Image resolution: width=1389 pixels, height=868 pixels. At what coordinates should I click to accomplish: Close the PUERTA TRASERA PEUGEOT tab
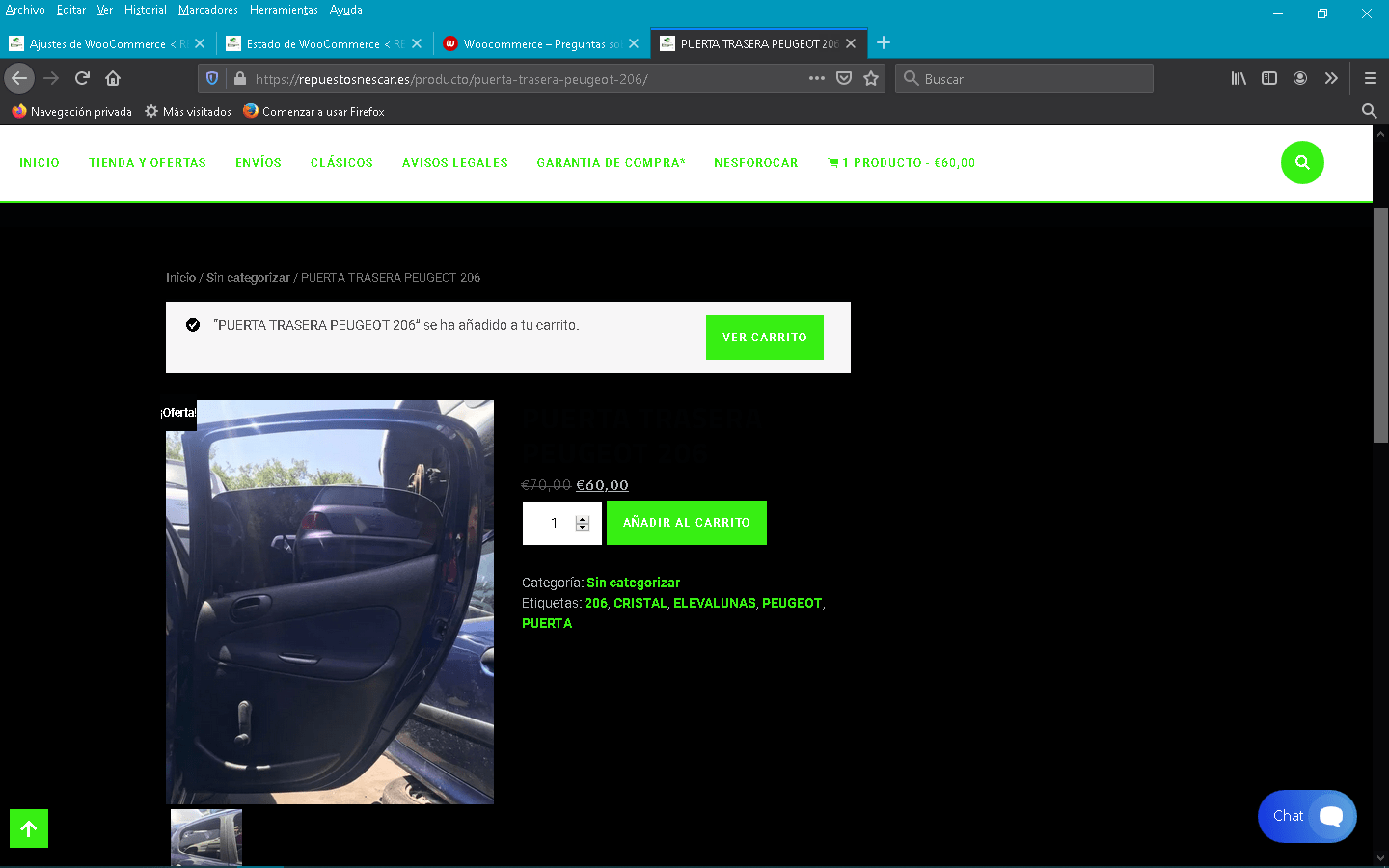tap(851, 43)
